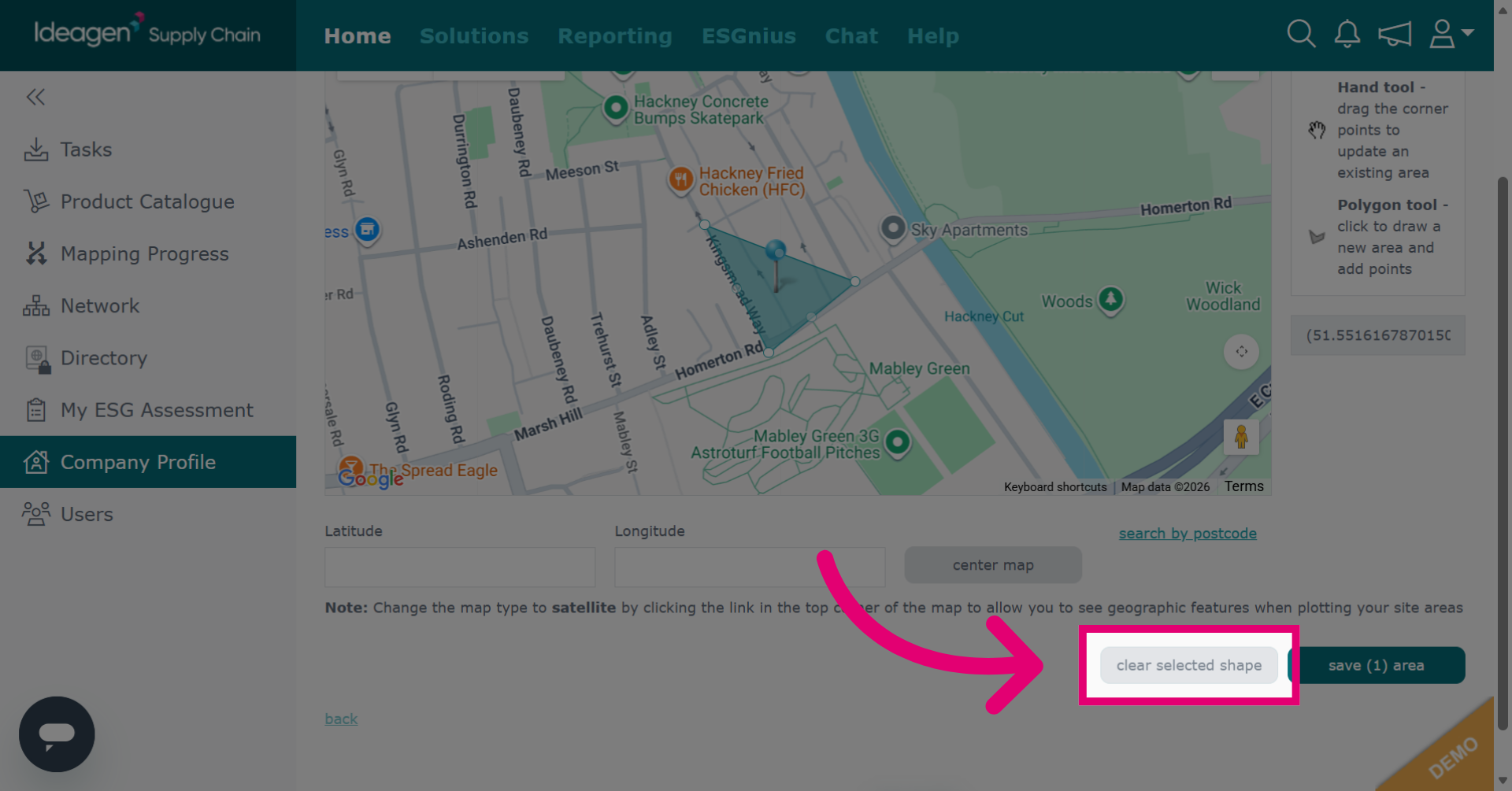Click the Product Catalogue sidebar icon
The image size is (1512, 791).
tap(36, 201)
